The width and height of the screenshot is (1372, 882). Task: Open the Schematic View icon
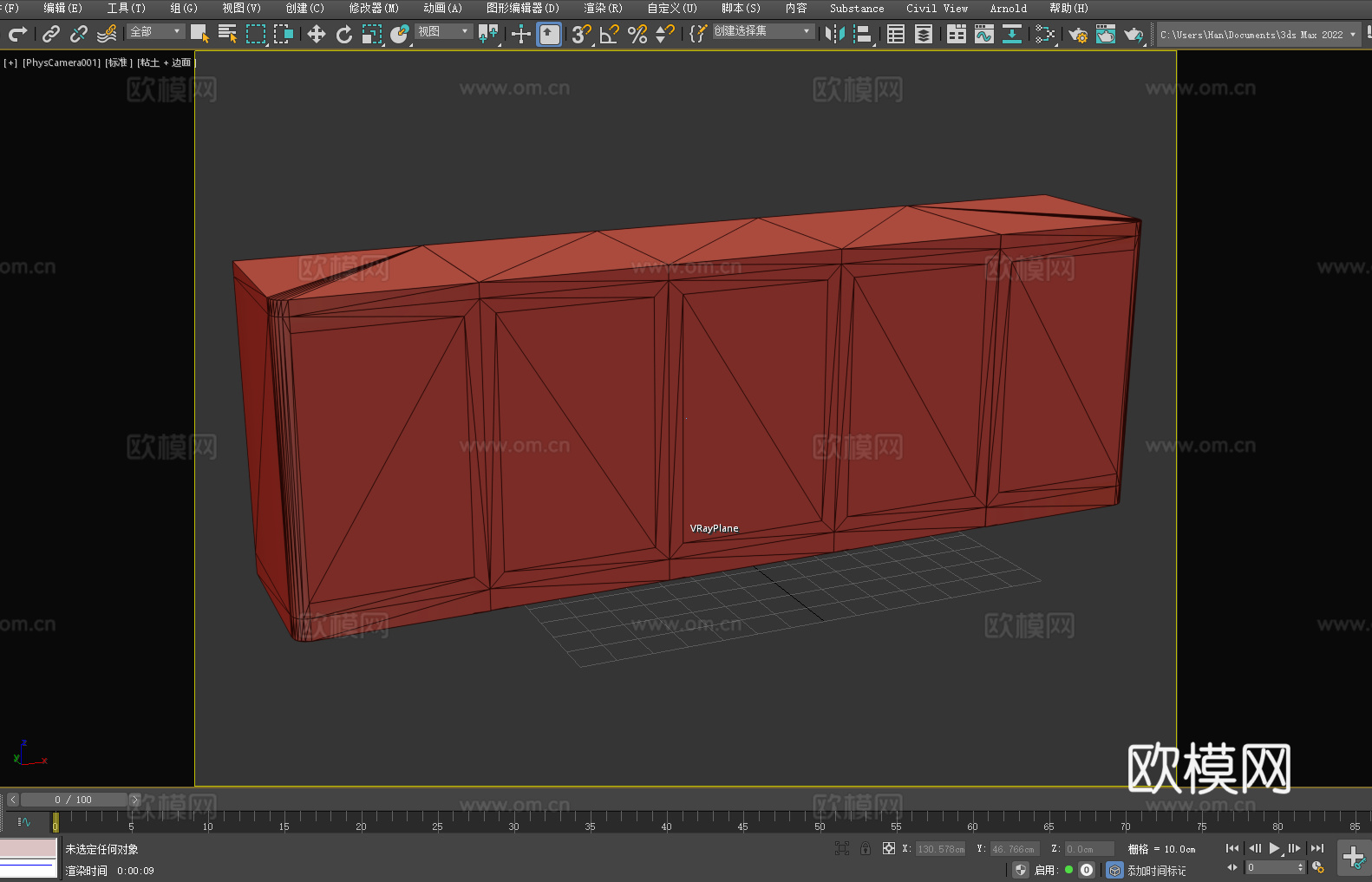[1045, 34]
